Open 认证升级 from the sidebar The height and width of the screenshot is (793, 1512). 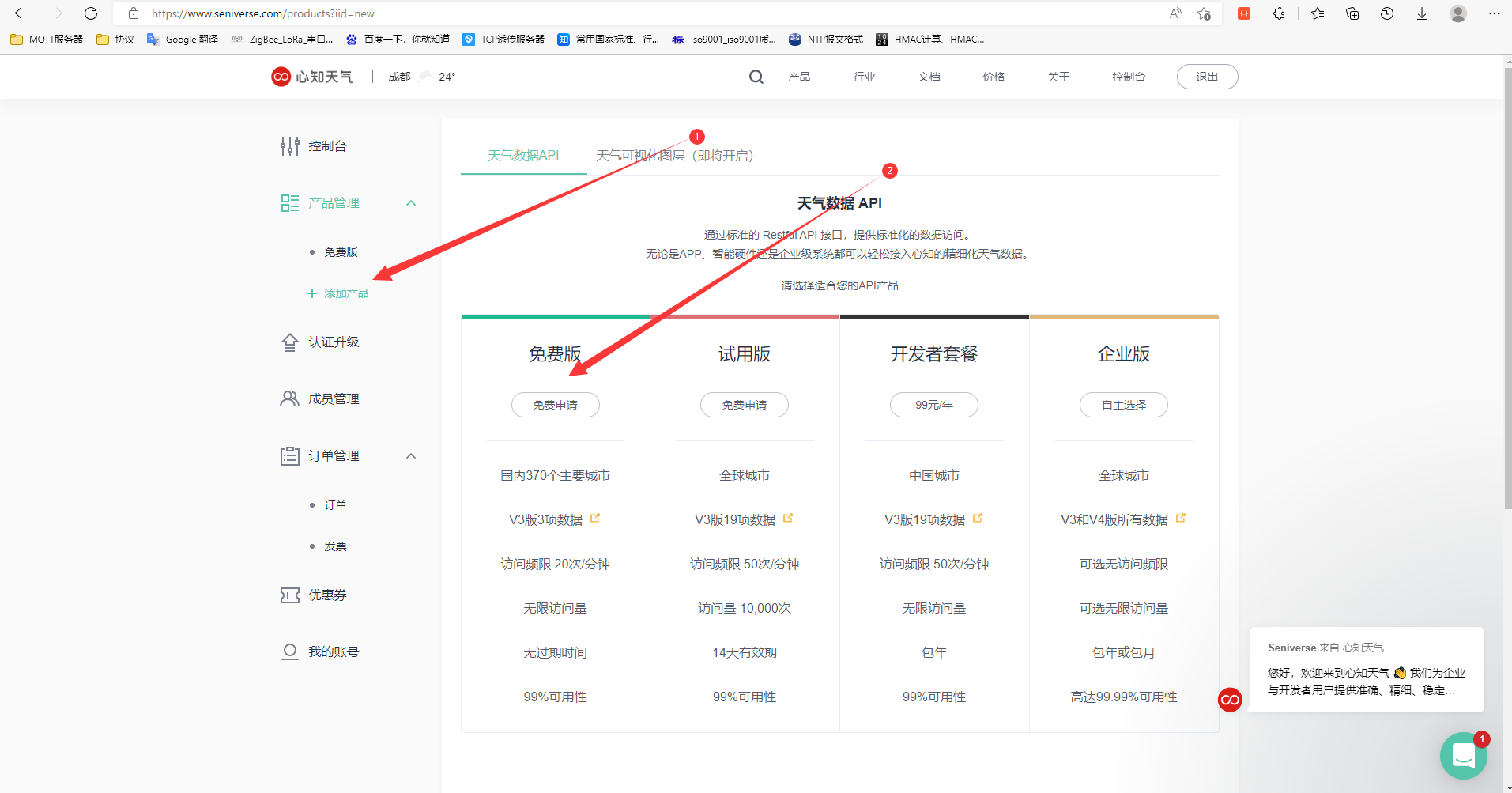click(333, 342)
